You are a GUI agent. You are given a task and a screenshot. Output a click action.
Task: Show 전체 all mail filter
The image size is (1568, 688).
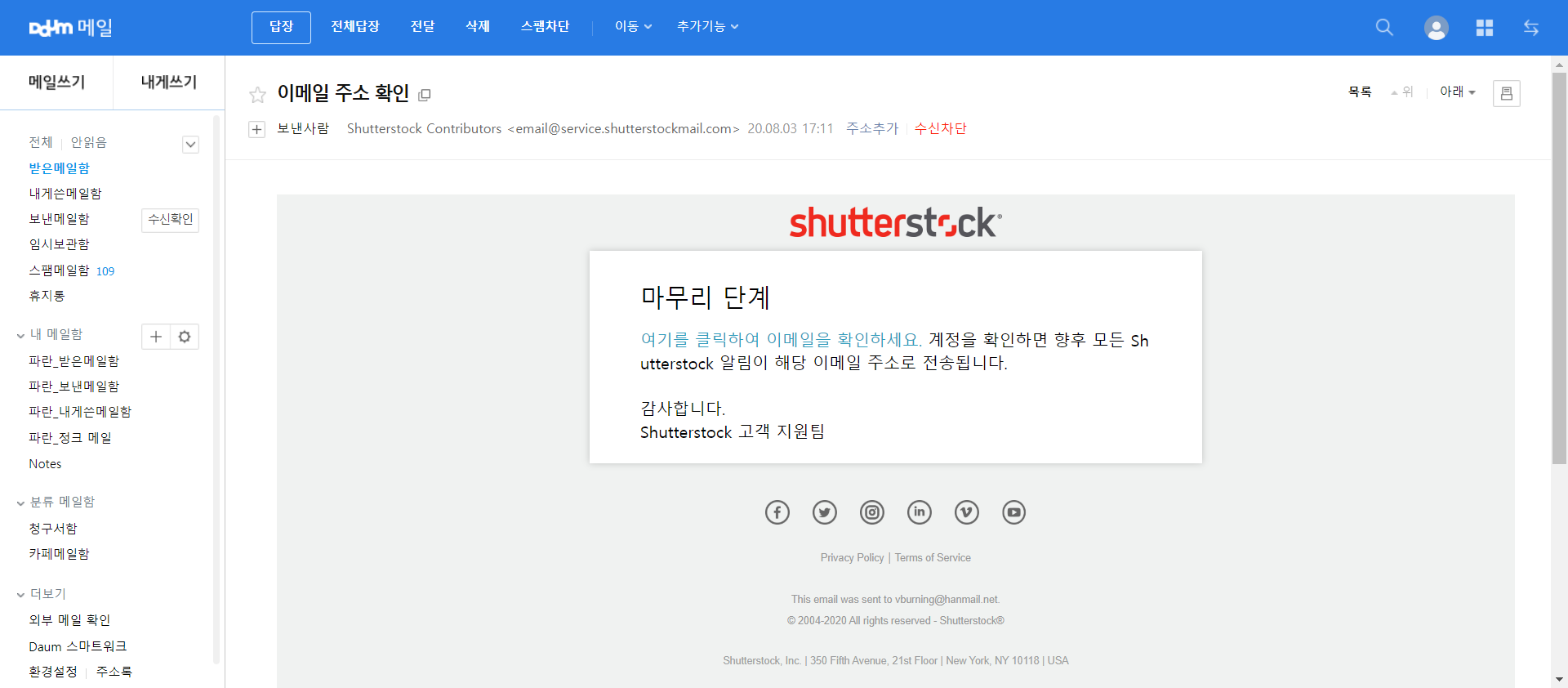tap(41, 142)
